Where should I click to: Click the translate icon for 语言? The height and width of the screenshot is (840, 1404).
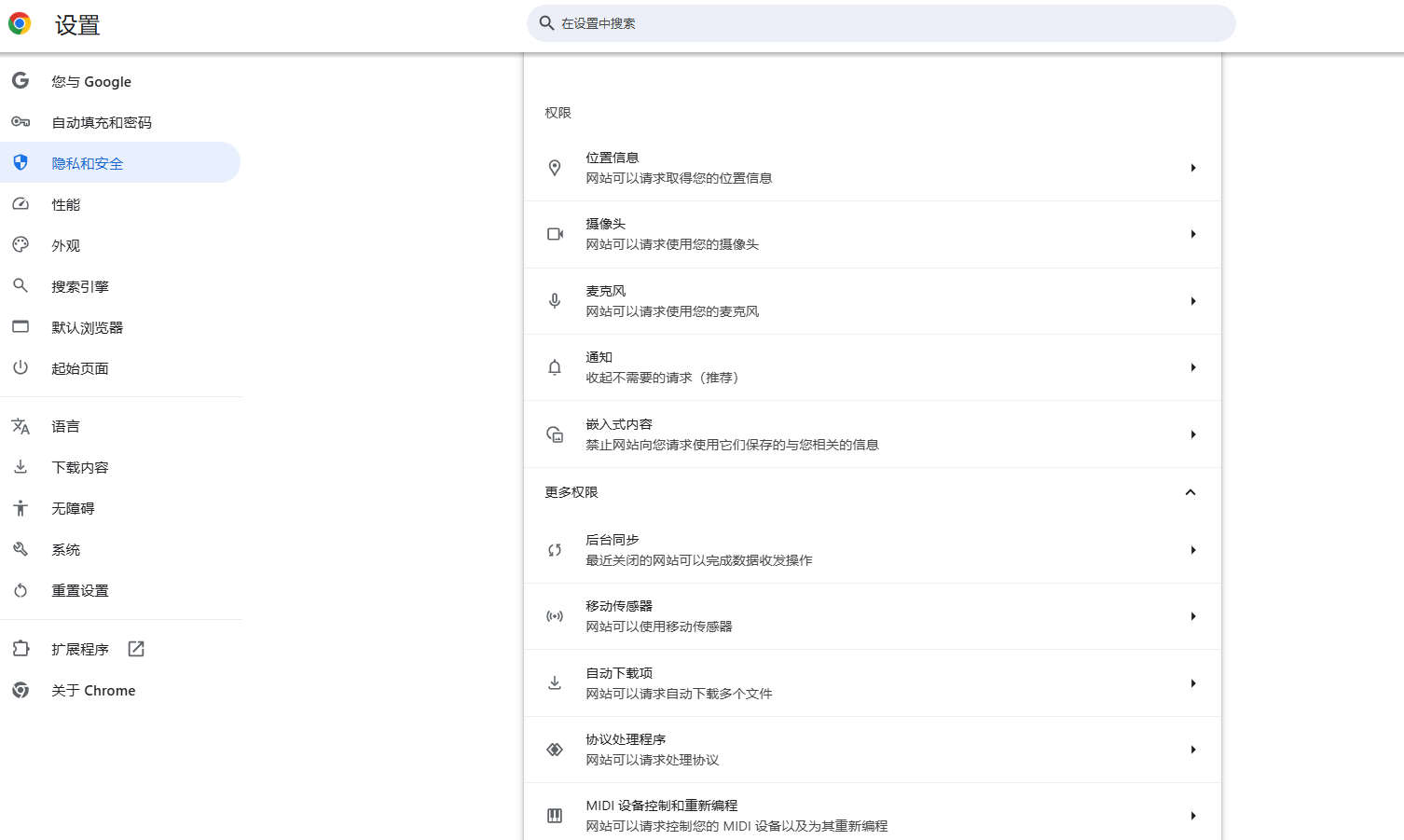click(21, 426)
